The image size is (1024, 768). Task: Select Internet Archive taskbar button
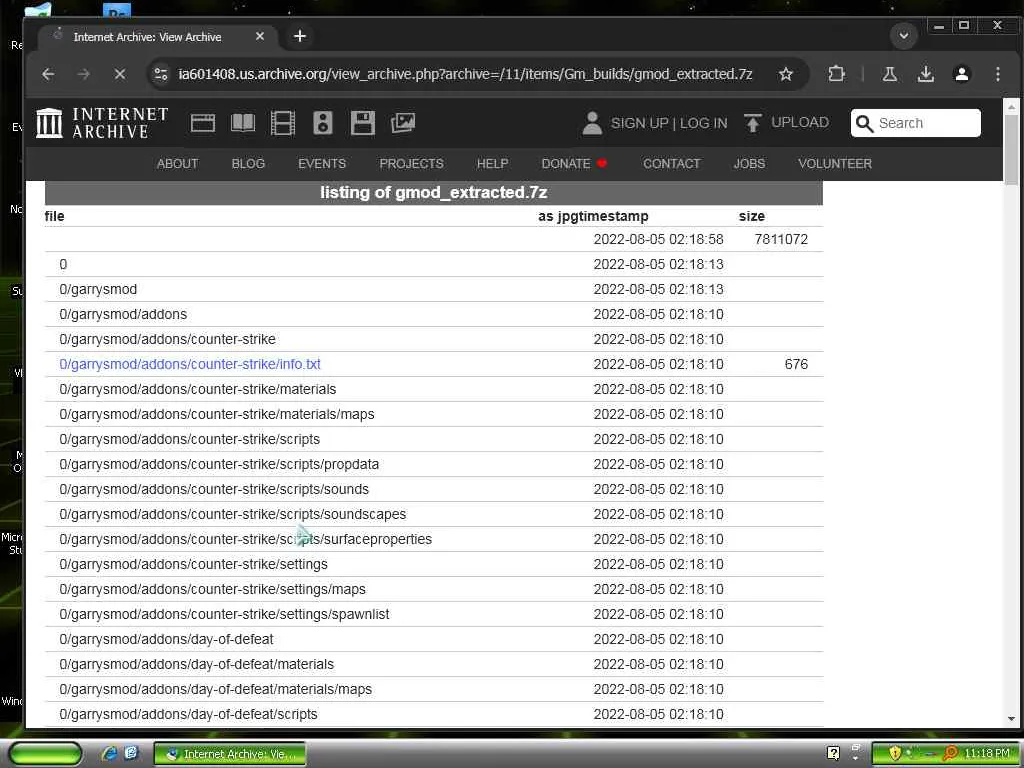pyautogui.click(x=230, y=754)
